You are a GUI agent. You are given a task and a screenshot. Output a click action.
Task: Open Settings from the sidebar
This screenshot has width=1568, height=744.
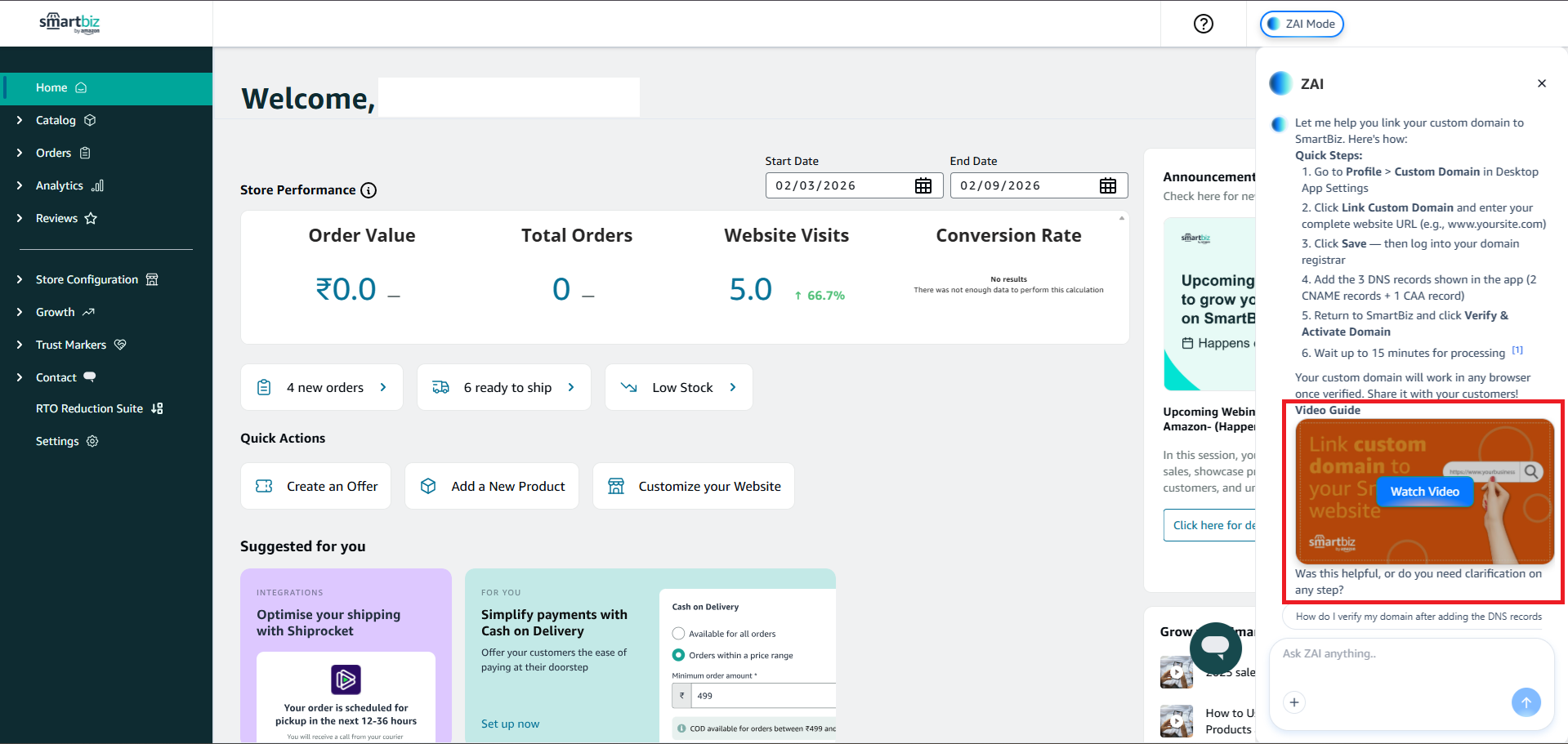(57, 441)
